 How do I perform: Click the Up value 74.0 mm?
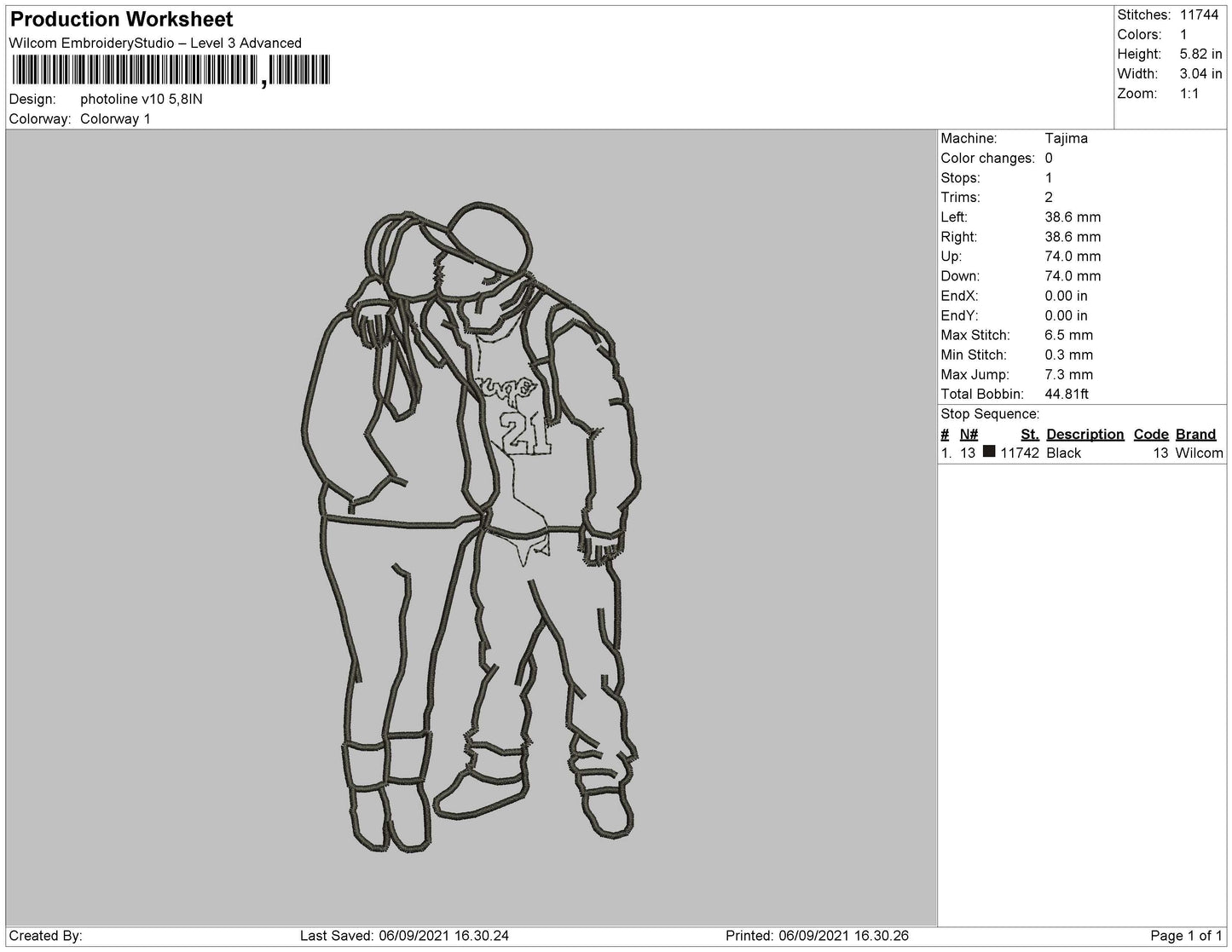click(1073, 256)
